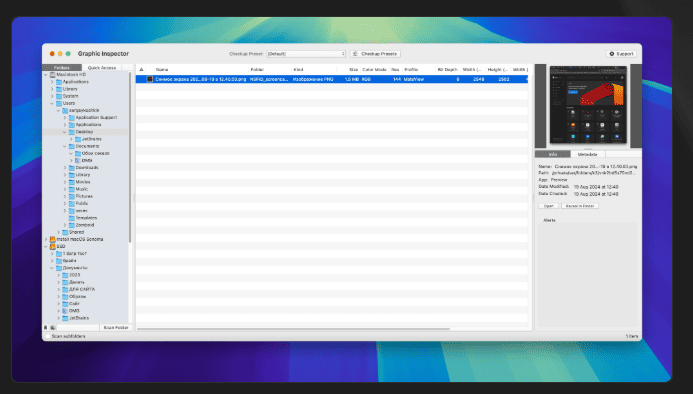Click the screenshot preview thumbnail
Viewport: 693px width, 394px height.
click(x=588, y=105)
